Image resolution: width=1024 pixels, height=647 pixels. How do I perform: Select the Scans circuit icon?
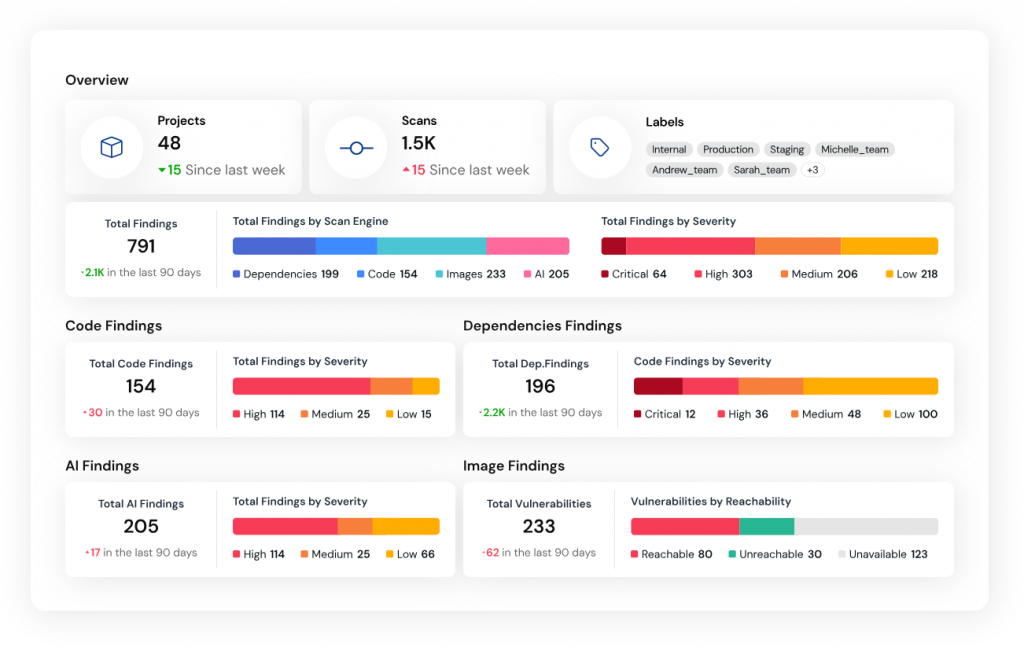tap(355, 146)
